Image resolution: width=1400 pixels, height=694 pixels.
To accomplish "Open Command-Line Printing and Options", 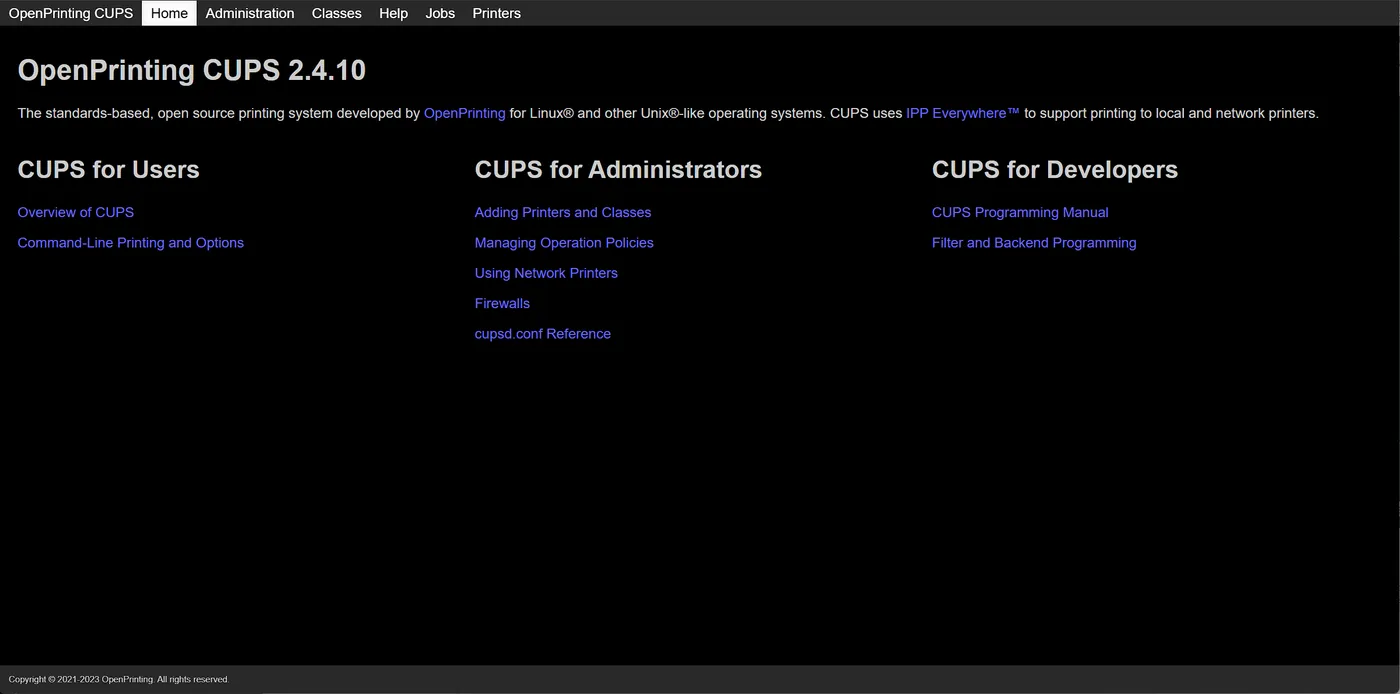I will pos(131,243).
